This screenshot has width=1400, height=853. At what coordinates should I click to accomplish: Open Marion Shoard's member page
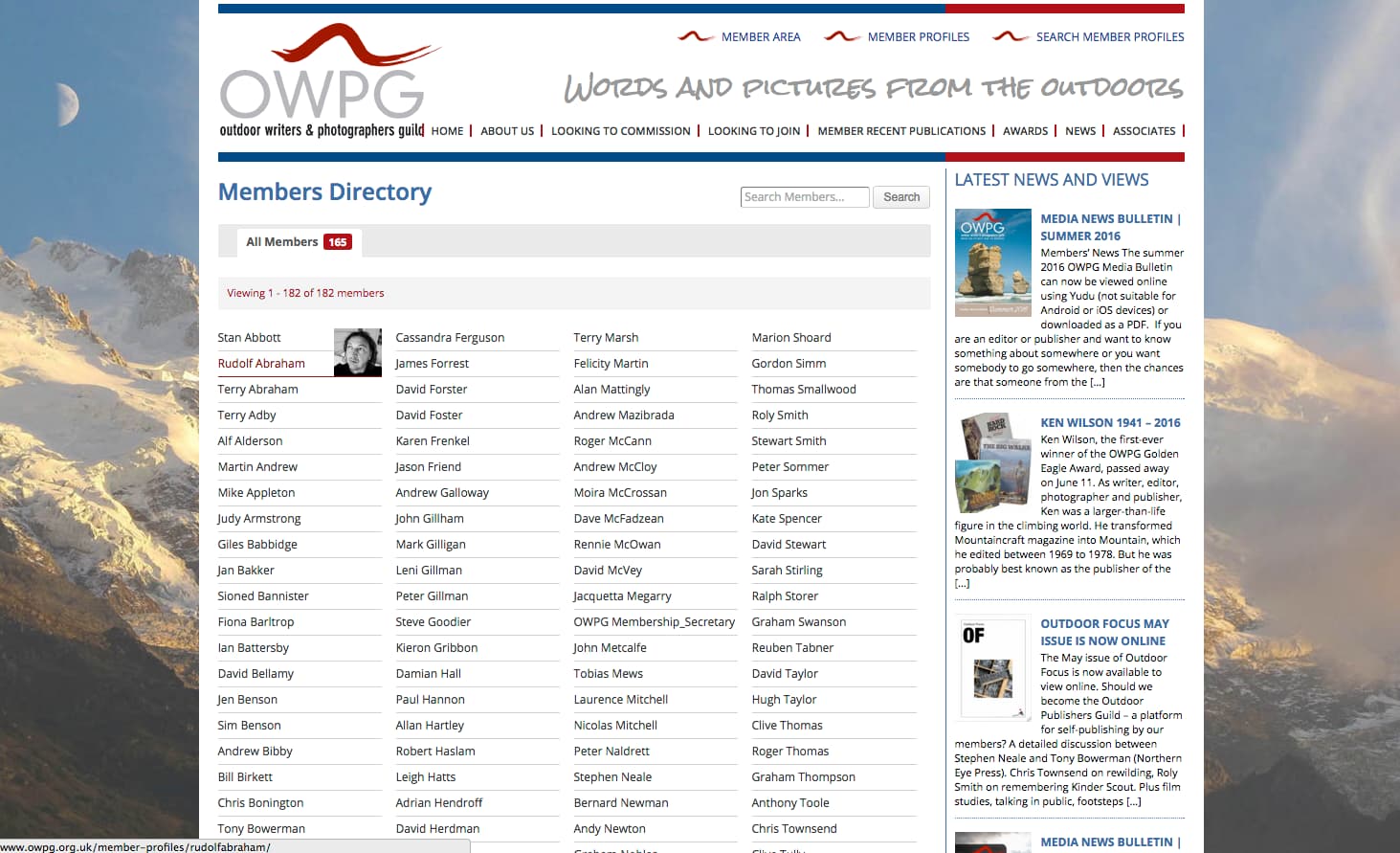tap(791, 338)
